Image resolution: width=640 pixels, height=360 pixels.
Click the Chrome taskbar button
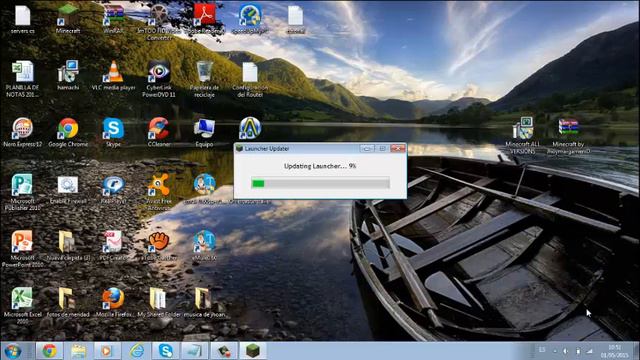(x=49, y=351)
